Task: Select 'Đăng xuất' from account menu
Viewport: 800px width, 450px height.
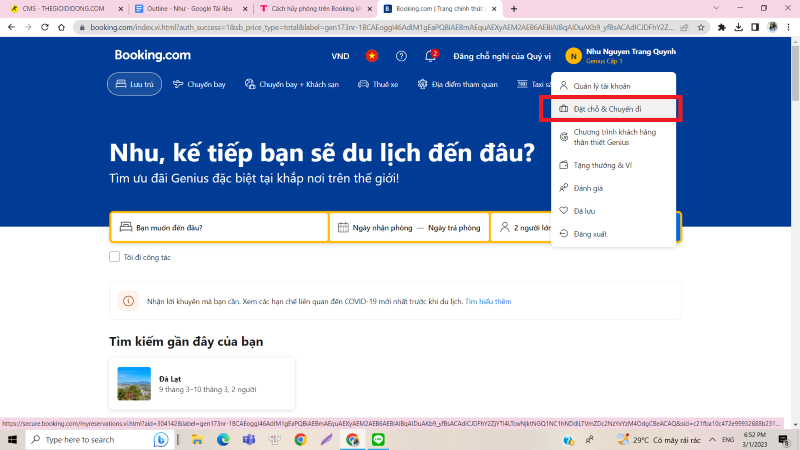Action: [x=592, y=234]
